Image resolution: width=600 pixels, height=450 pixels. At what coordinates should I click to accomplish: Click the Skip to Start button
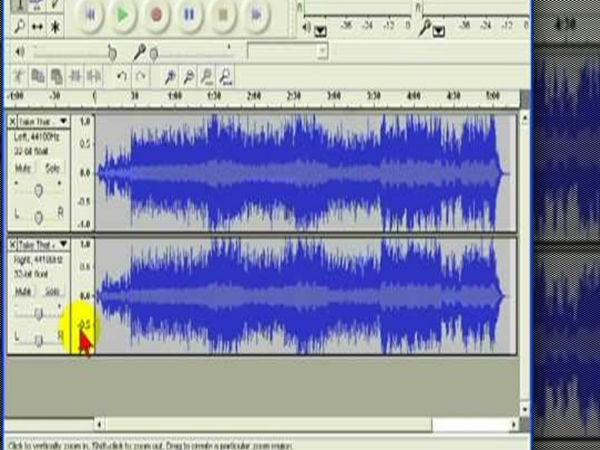(88, 14)
